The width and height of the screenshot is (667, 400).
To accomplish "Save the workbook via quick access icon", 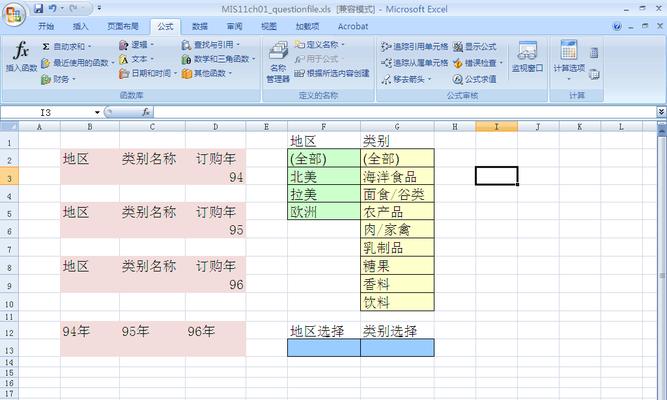I will [x=39, y=9].
